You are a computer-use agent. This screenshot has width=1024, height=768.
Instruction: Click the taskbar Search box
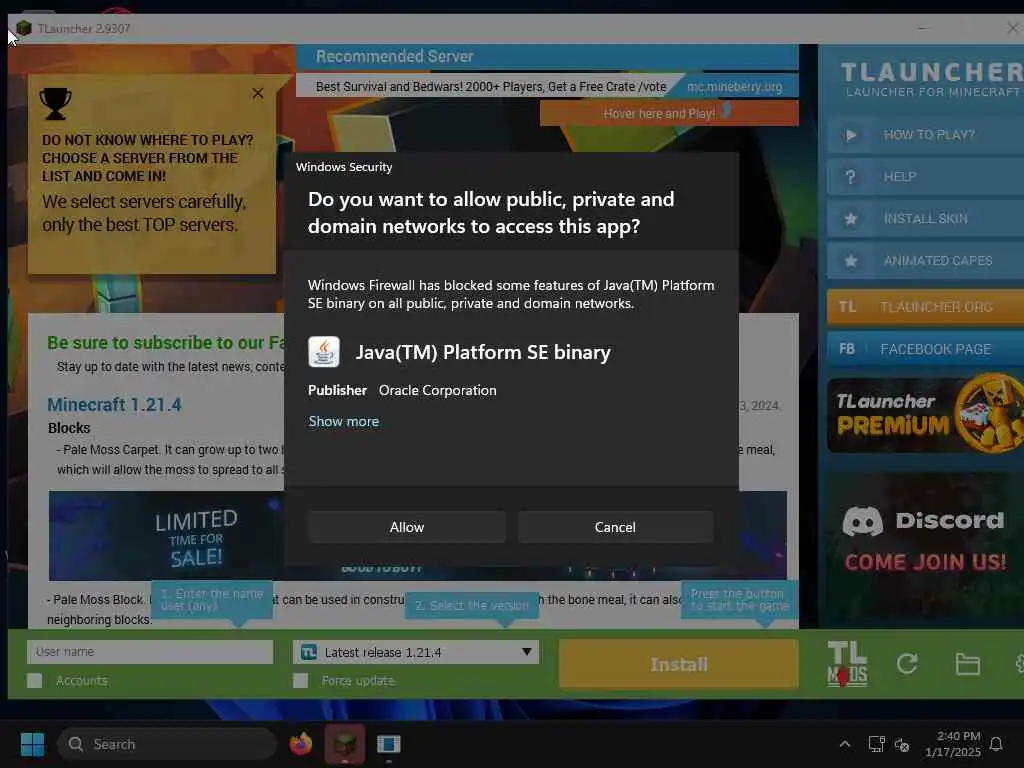(167, 744)
